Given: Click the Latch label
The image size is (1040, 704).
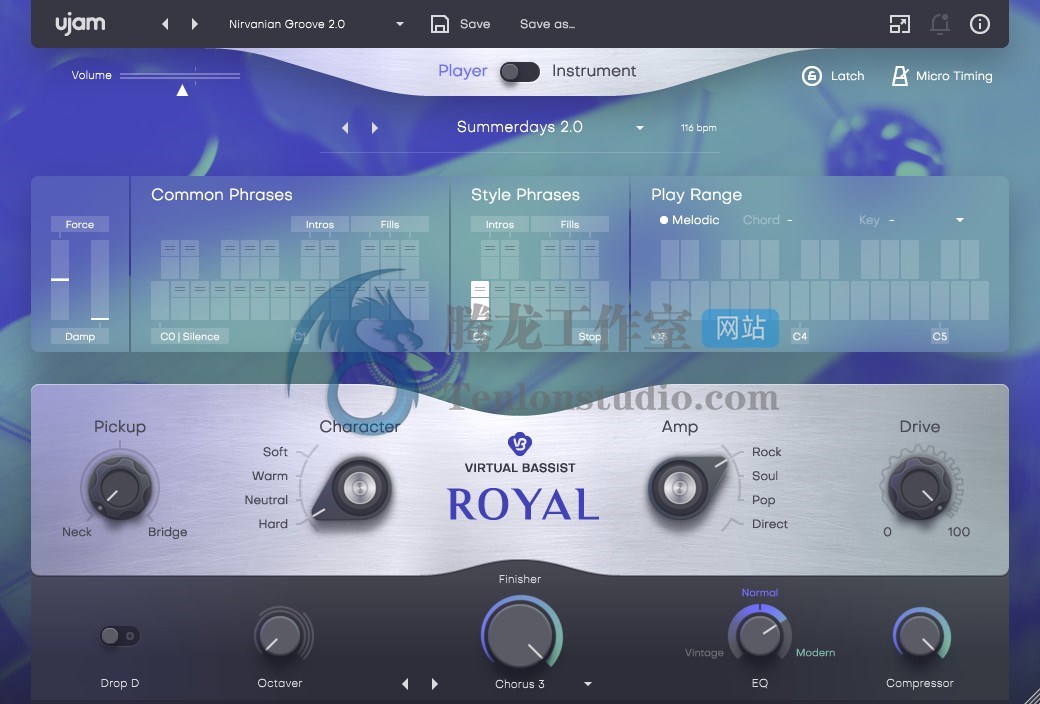Looking at the screenshot, I should 848,76.
